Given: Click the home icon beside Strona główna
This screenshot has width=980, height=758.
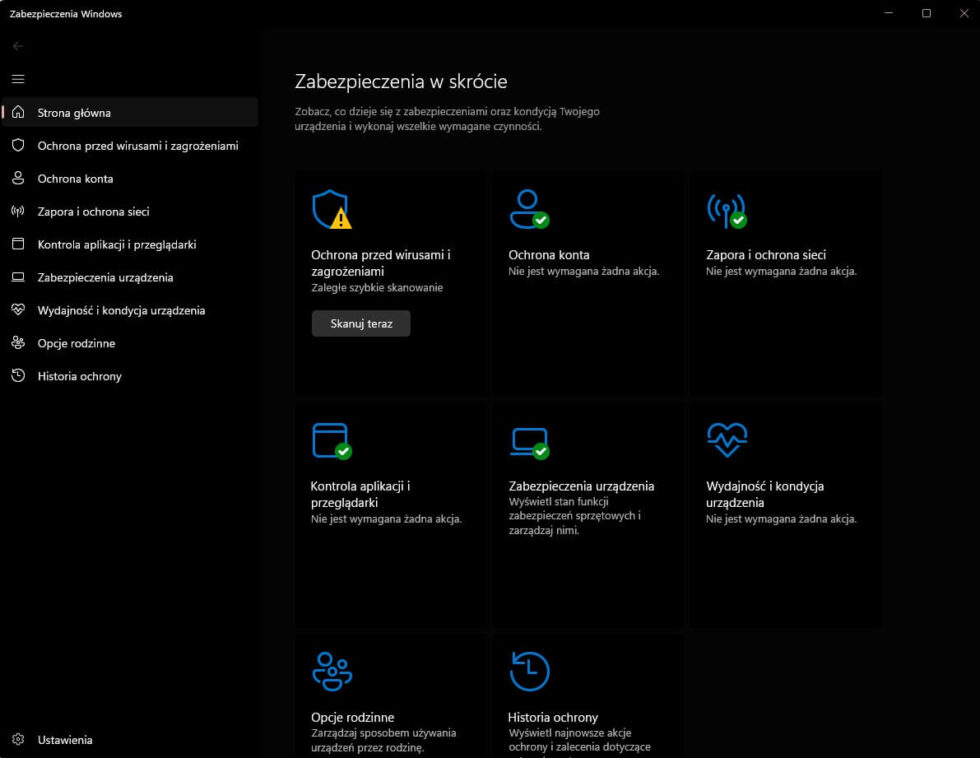Looking at the screenshot, I should tap(18, 112).
